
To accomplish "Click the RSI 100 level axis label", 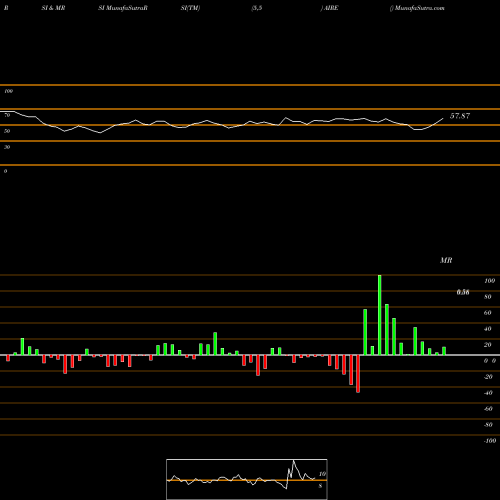I will click(x=8, y=91).
